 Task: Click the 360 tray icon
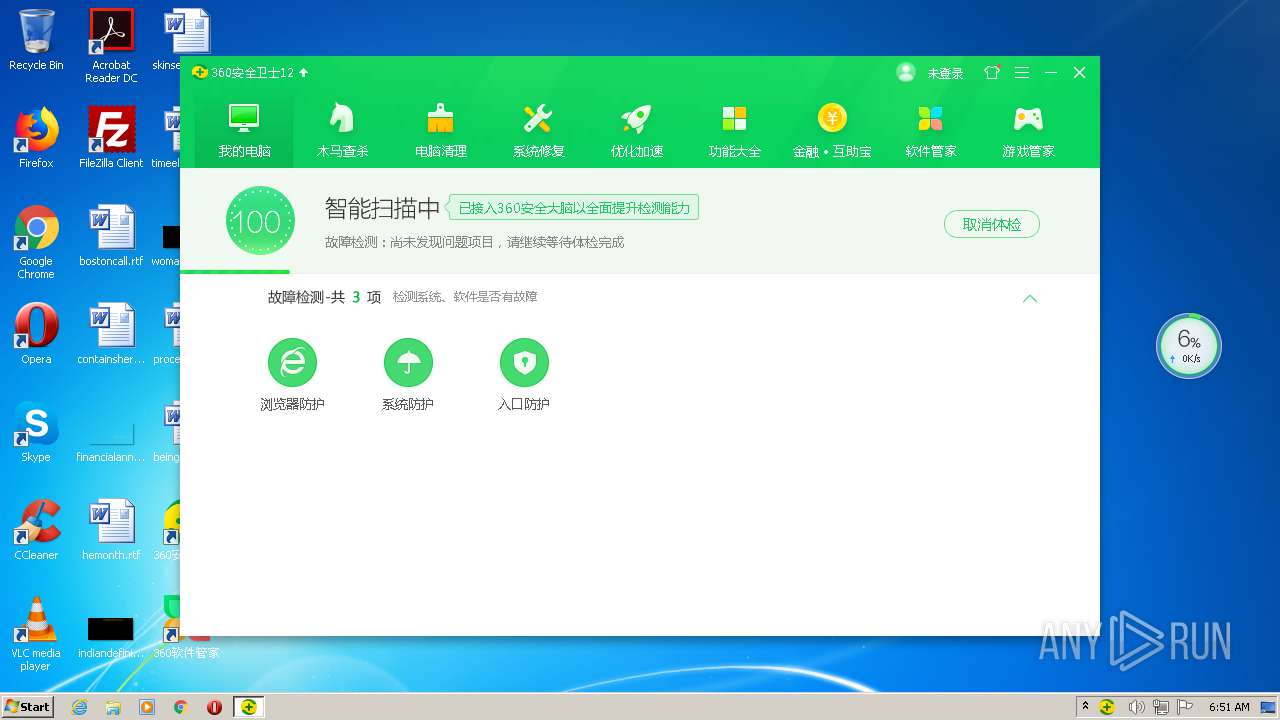tap(1107, 707)
